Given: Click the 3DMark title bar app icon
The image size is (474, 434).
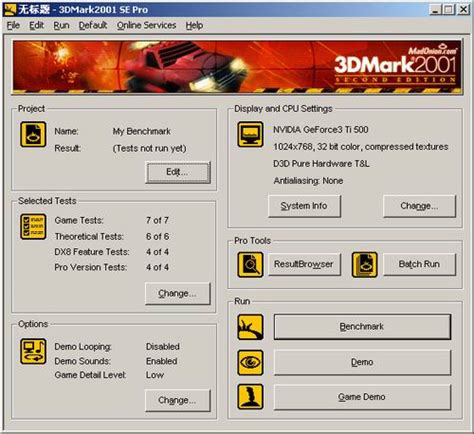Looking at the screenshot, I should (x=9, y=9).
